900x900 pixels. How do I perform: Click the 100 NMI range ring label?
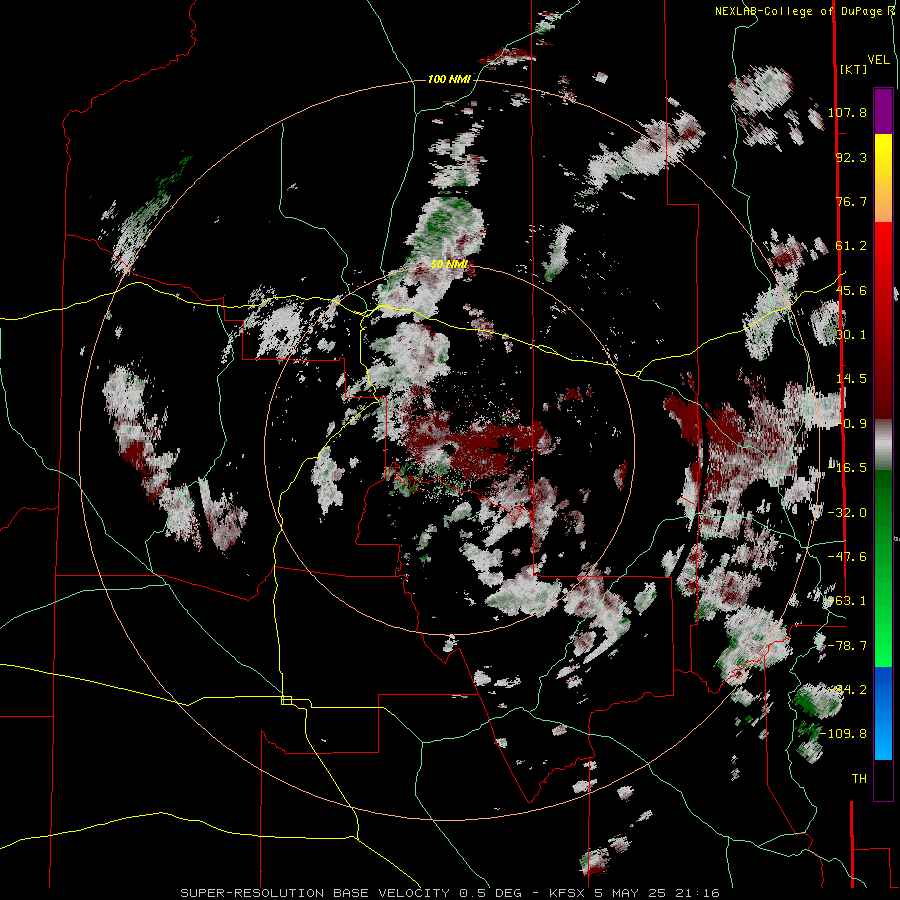[x=449, y=79]
